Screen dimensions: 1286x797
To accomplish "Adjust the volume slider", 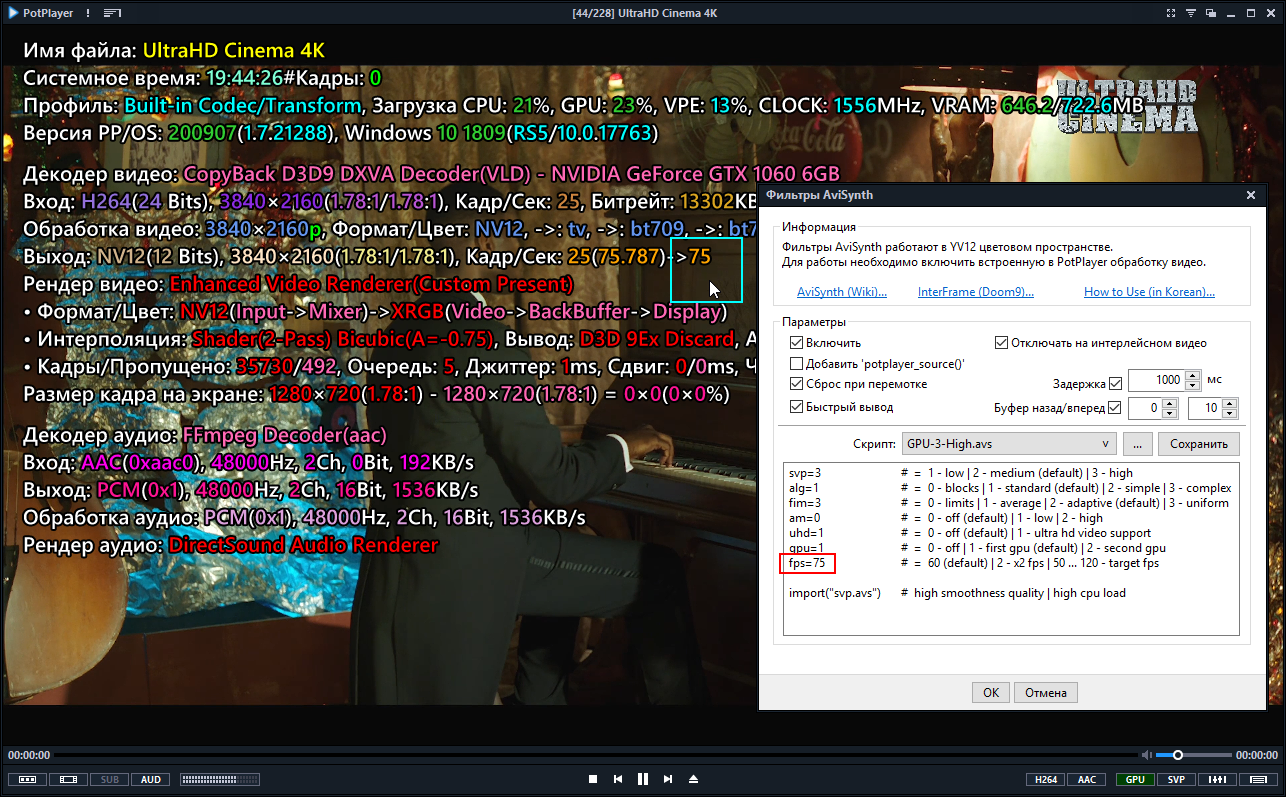I will click(x=1194, y=755).
